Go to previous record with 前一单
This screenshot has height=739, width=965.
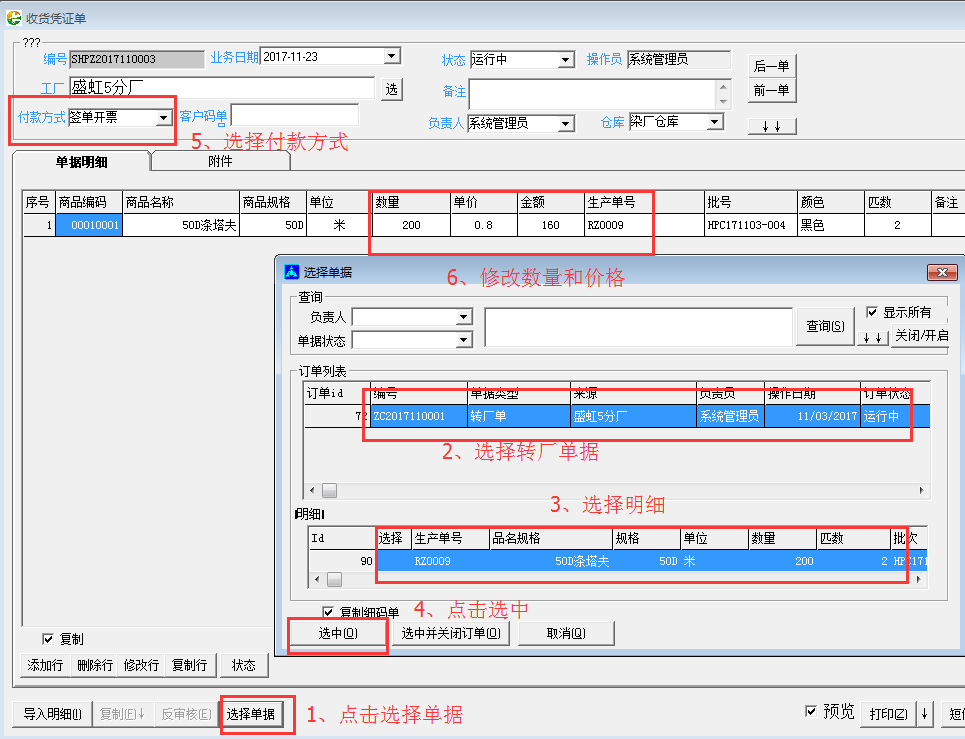click(x=772, y=90)
